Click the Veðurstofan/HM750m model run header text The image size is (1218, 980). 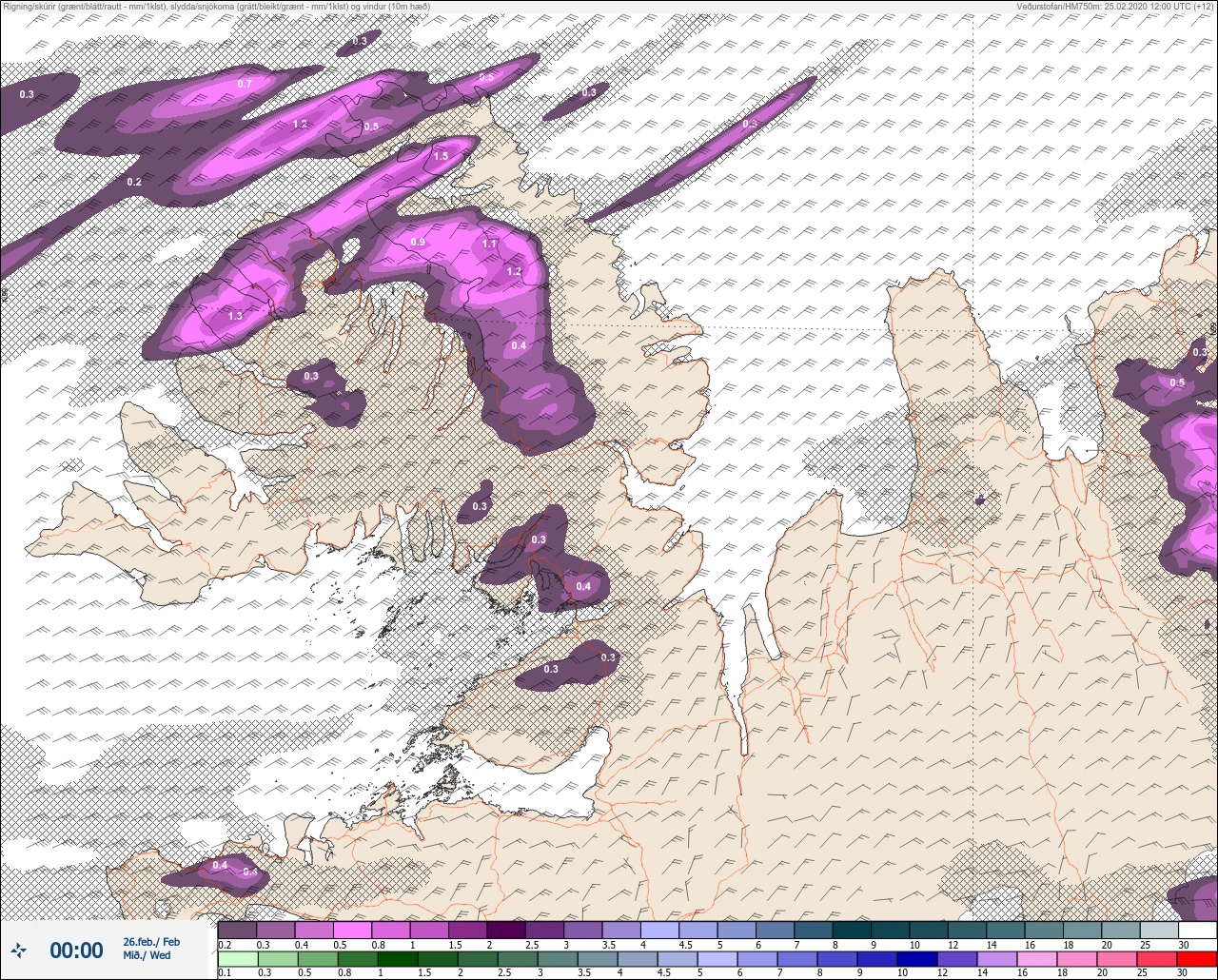coord(1114,7)
